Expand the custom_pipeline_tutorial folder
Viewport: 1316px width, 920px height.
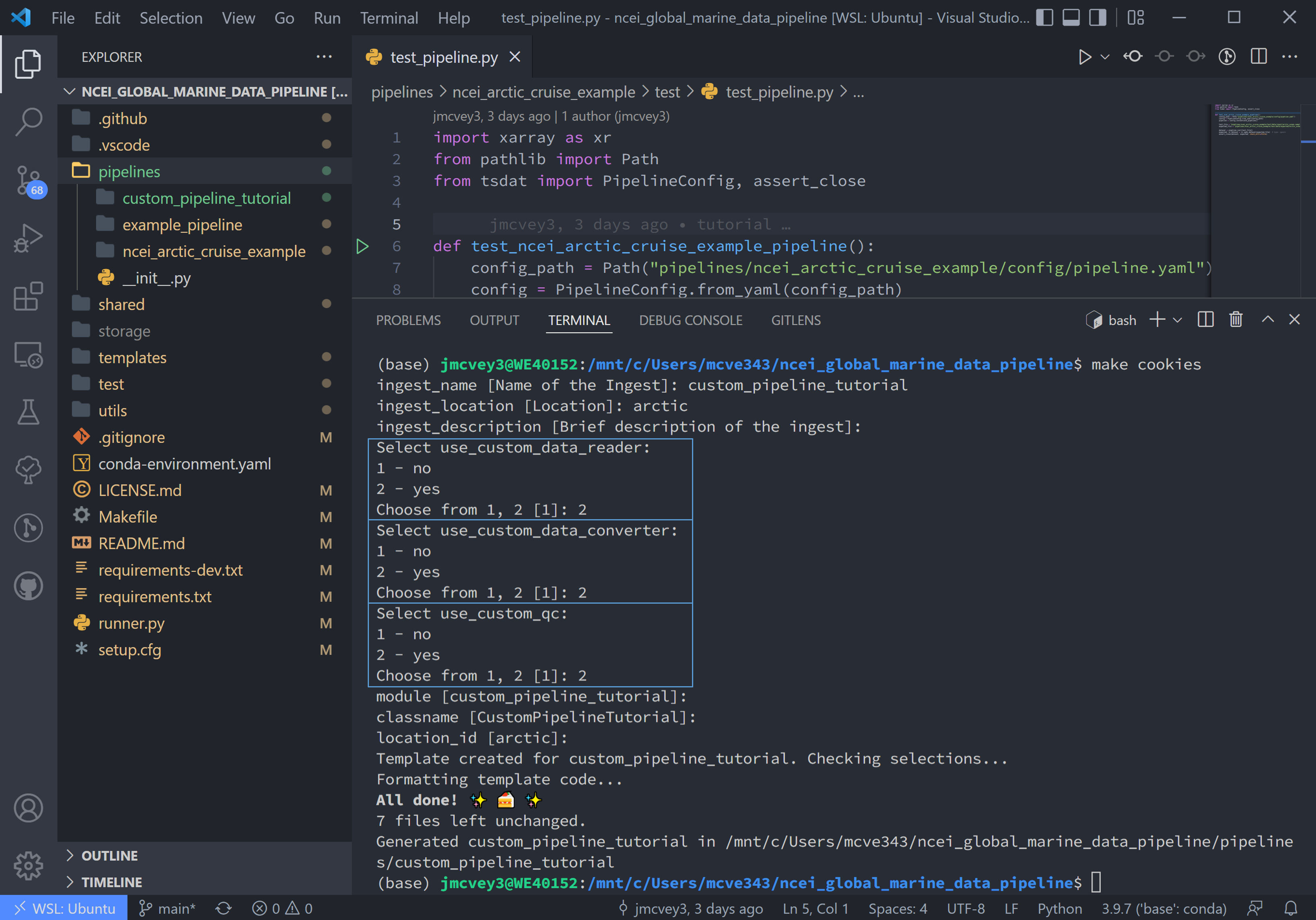click(x=205, y=198)
